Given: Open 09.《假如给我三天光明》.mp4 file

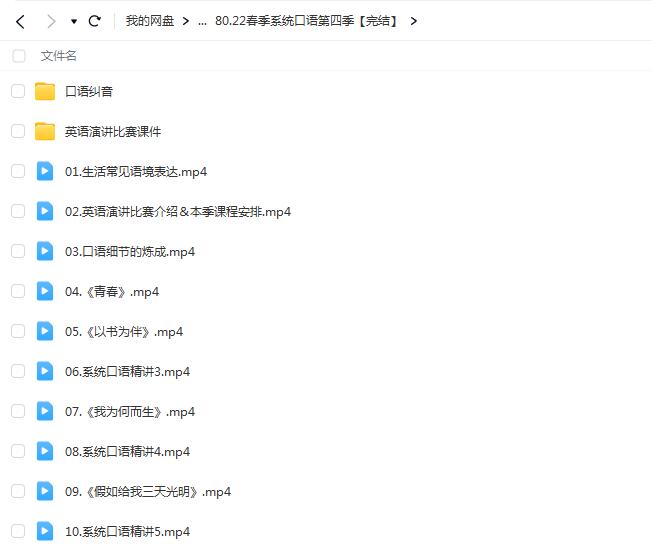Looking at the screenshot, I should [x=148, y=491].
